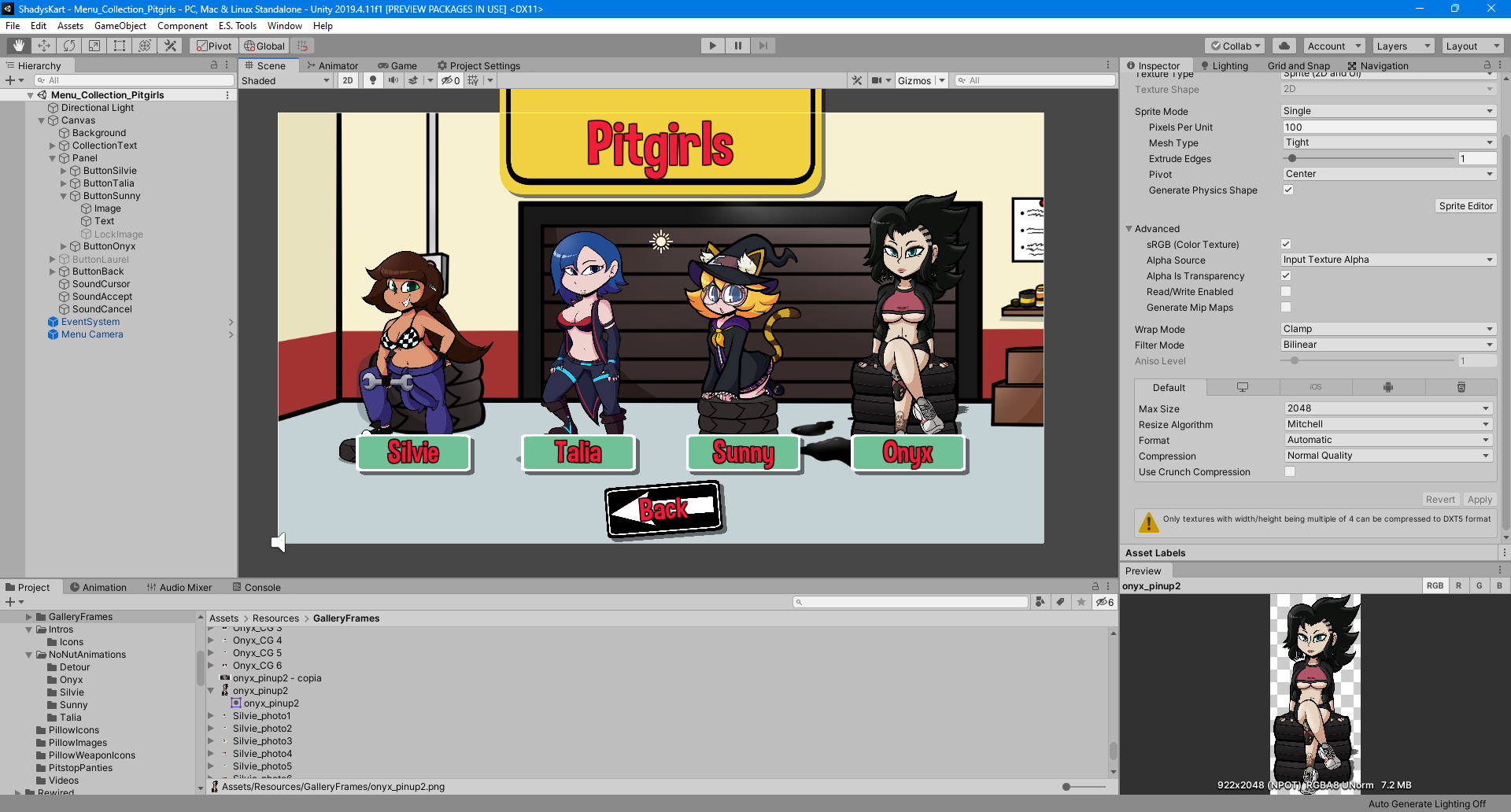
Task: Select the Hand tool in the toolbar
Action: coord(19,46)
